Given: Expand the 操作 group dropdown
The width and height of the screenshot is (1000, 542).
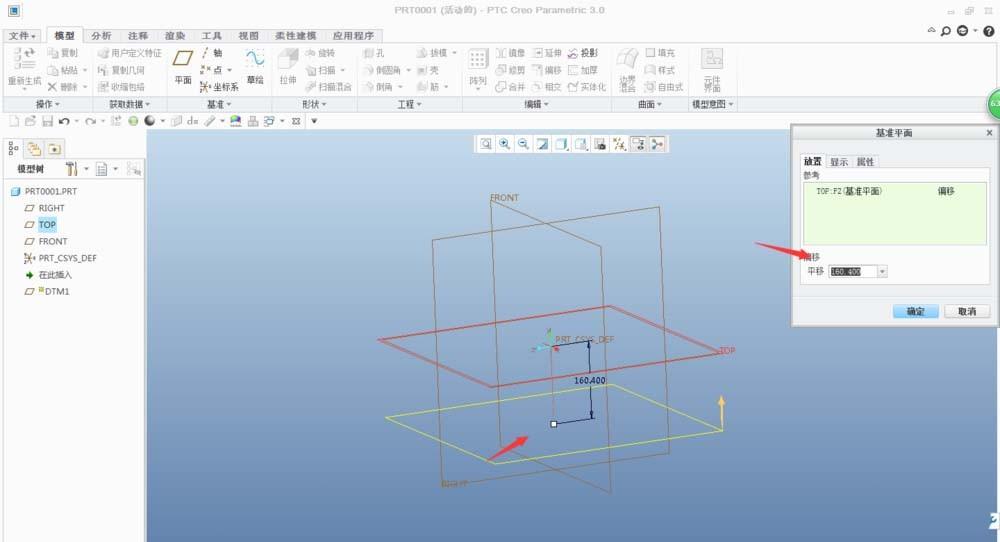Looking at the screenshot, I should tap(48, 104).
